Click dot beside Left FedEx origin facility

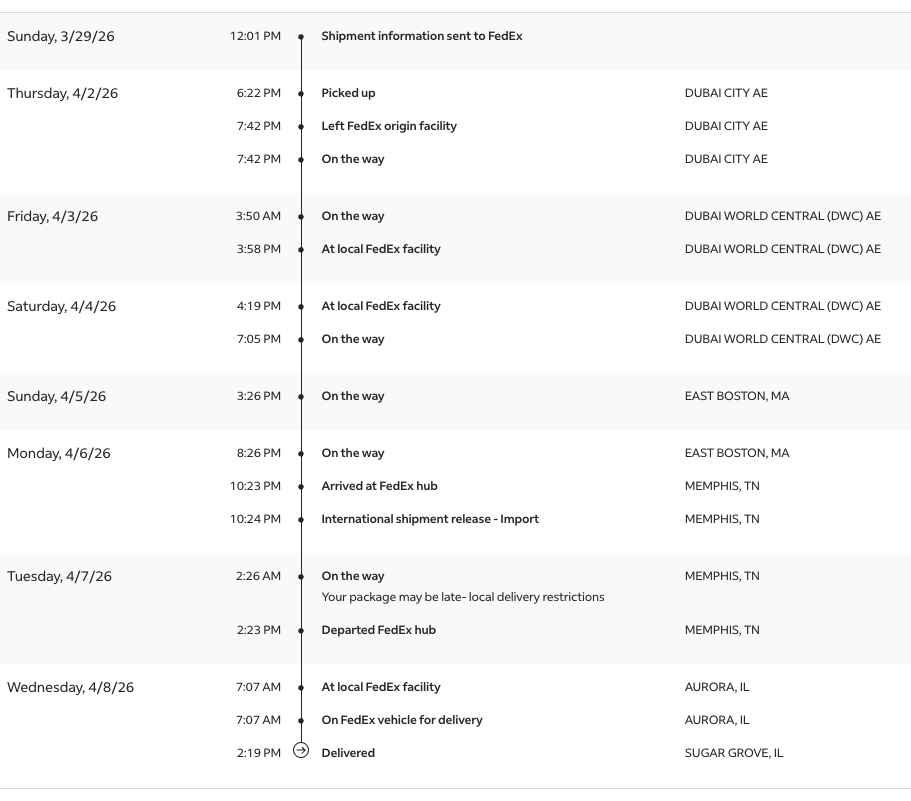(301, 127)
